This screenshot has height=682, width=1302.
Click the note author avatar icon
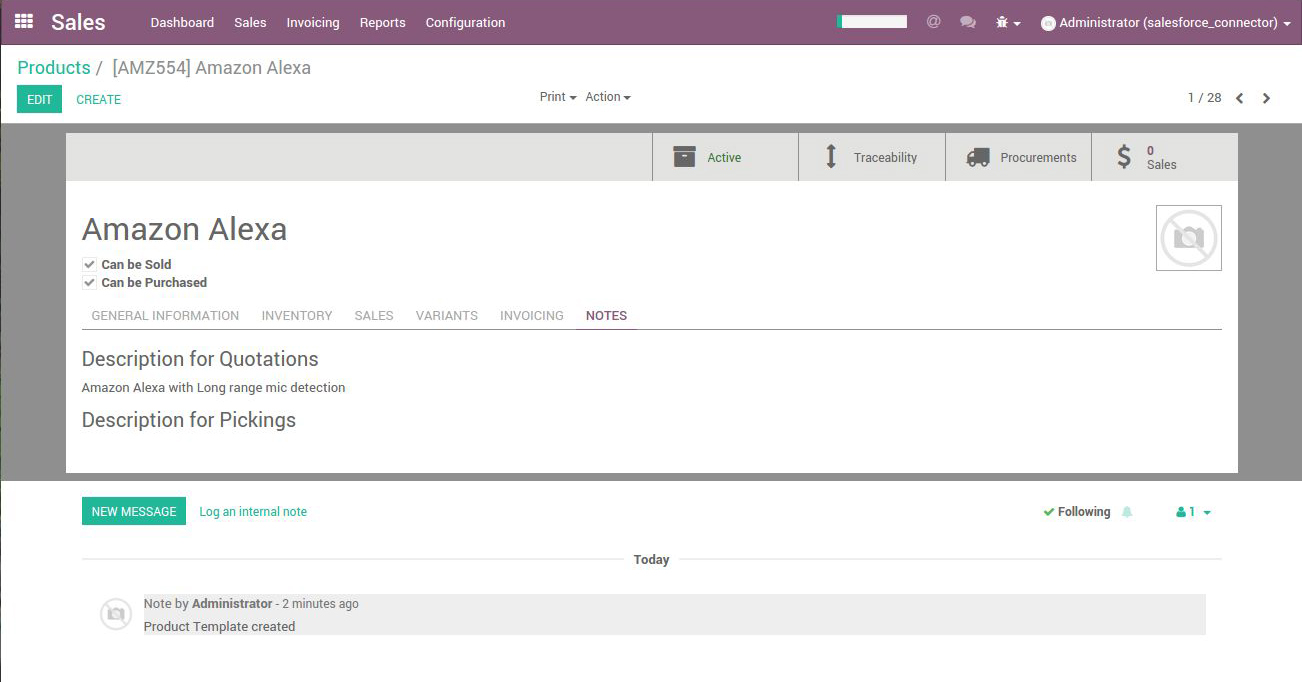pyautogui.click(x=116, y=614)
